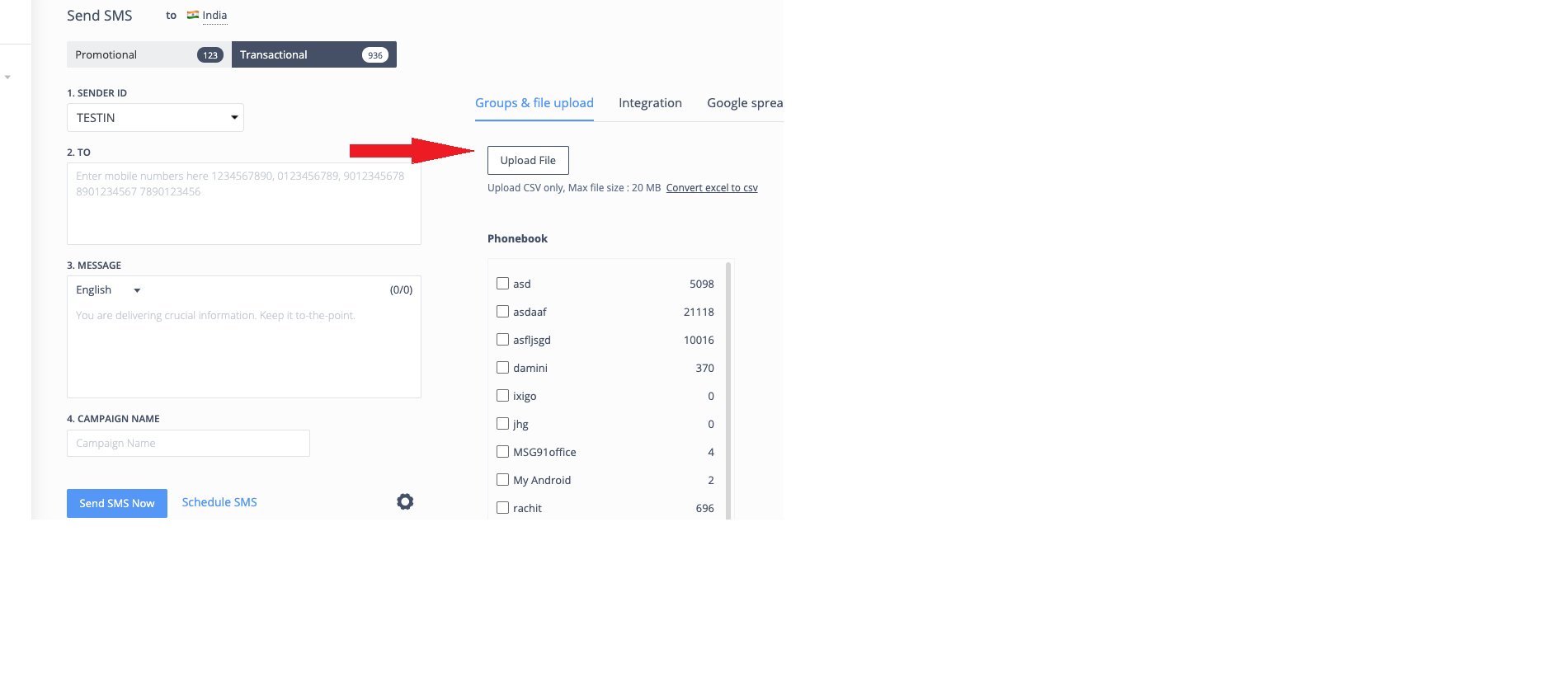Click the Phonebook list scrollbar

(x=728, y=389)
